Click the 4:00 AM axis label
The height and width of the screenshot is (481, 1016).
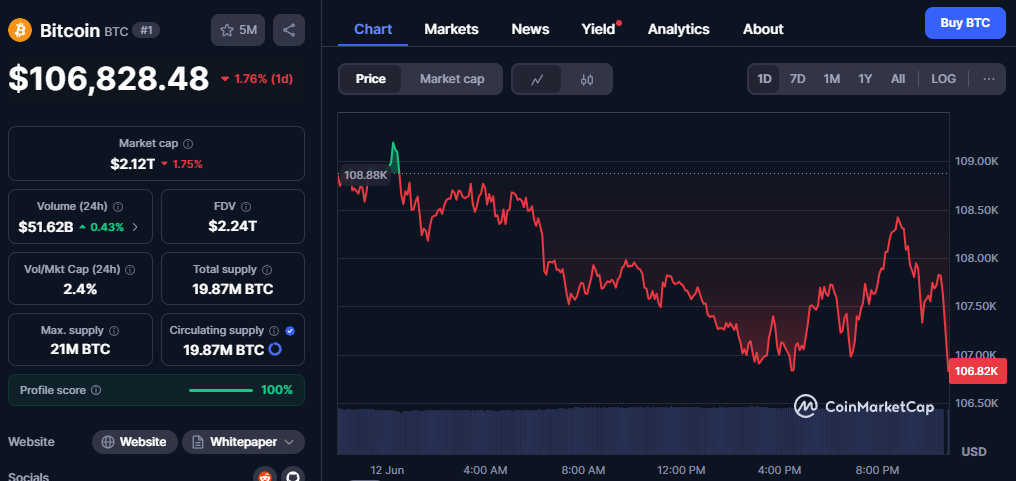(x=486, y=470)
